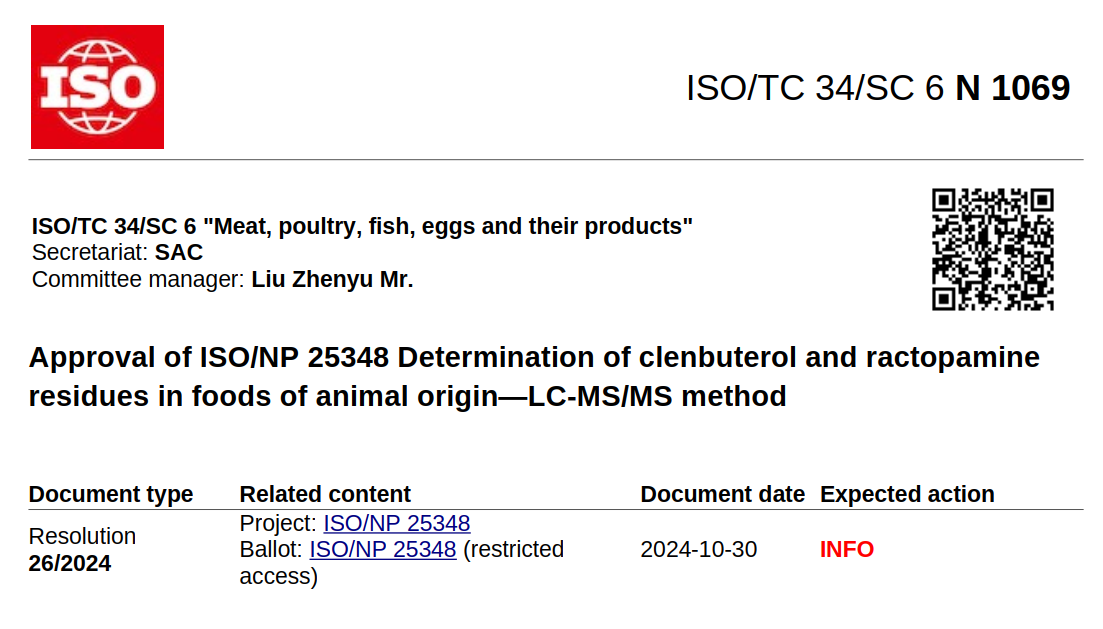Click the Document date column header
This screenshot has width=1103, height=629.
pos(722,494)
